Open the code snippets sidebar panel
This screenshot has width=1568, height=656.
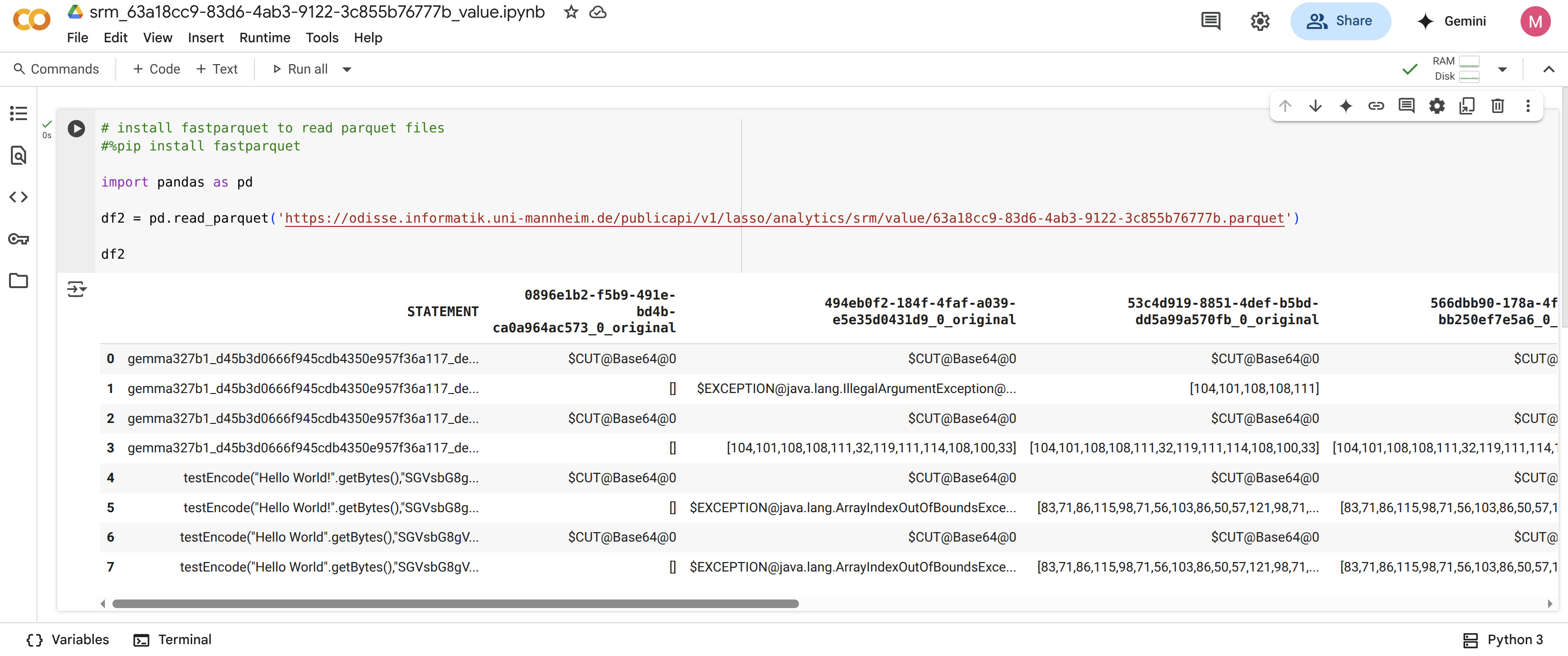tap(18, 197)
